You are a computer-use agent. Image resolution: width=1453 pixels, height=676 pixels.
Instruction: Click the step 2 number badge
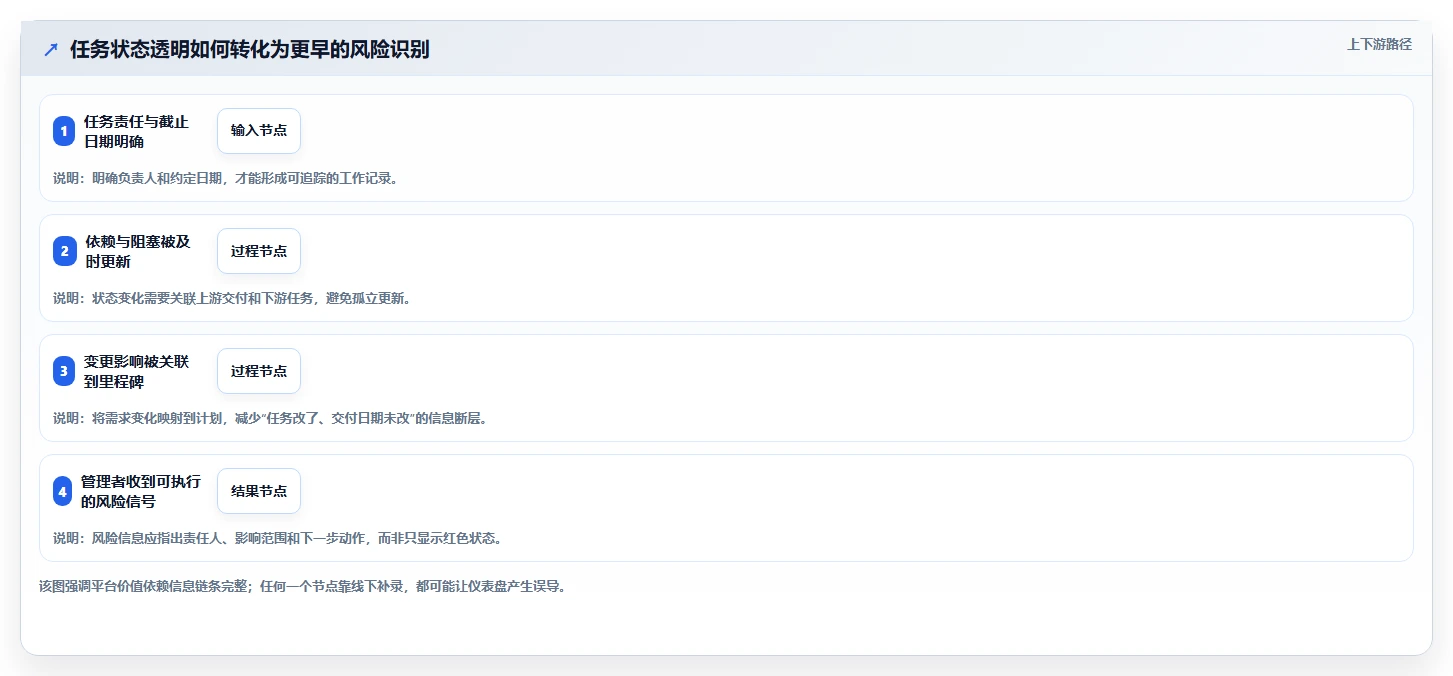[64, 251]
